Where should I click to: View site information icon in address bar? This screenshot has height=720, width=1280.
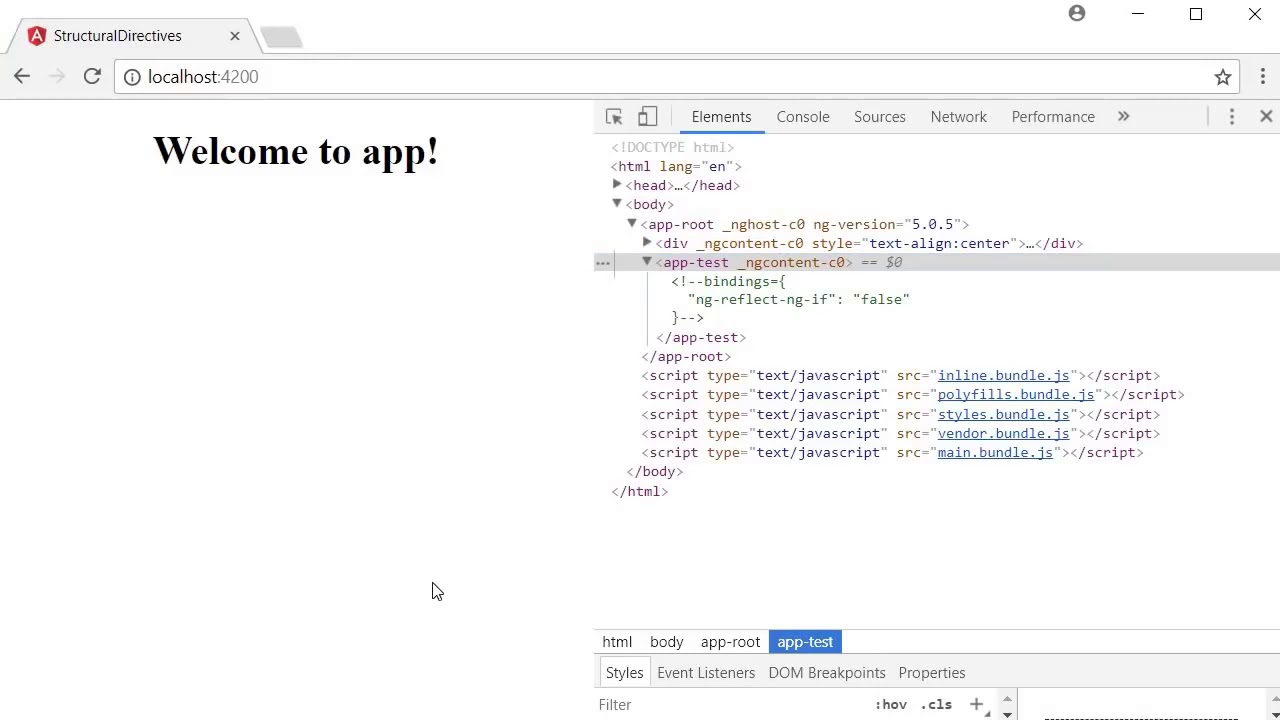tap(132, 77)
